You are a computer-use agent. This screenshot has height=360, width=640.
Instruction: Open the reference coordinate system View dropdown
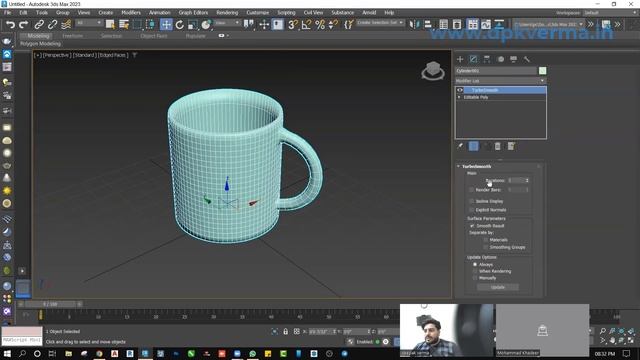(x=227, y=23)
